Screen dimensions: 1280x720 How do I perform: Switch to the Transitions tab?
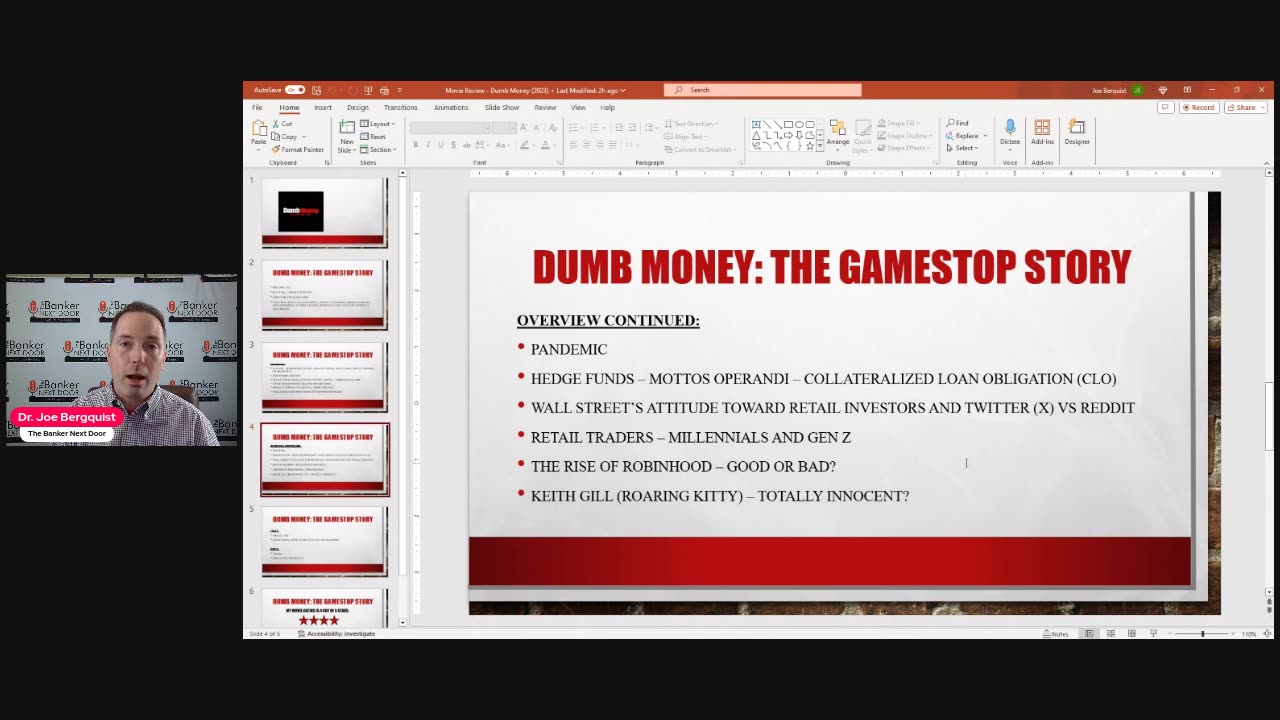(x=400, y=107)
